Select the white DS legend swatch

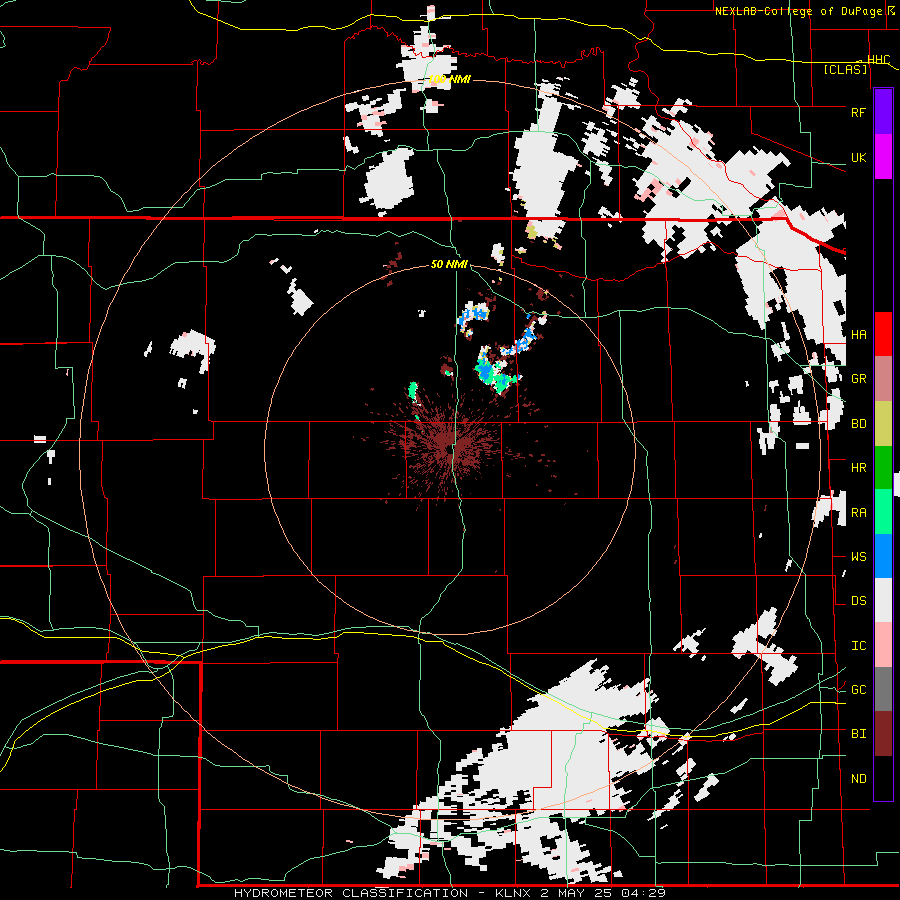pos(883,600)
